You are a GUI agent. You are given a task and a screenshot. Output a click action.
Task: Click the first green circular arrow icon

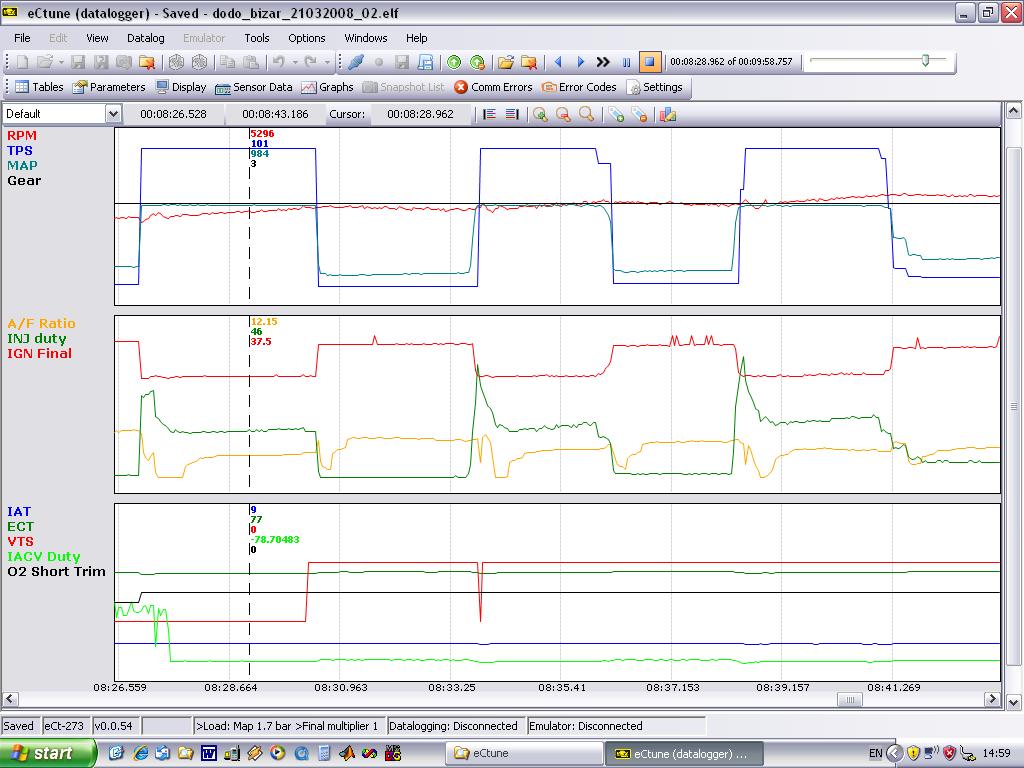(x=454, y=62)
